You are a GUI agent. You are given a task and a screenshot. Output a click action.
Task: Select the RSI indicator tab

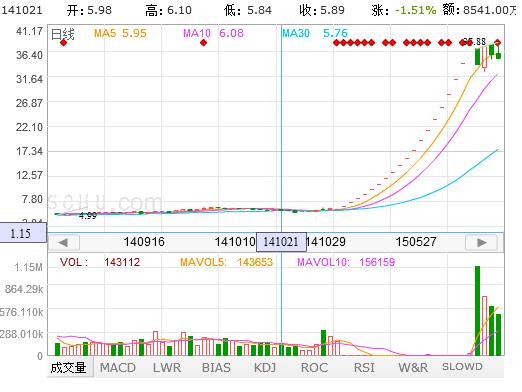point(364,368)
